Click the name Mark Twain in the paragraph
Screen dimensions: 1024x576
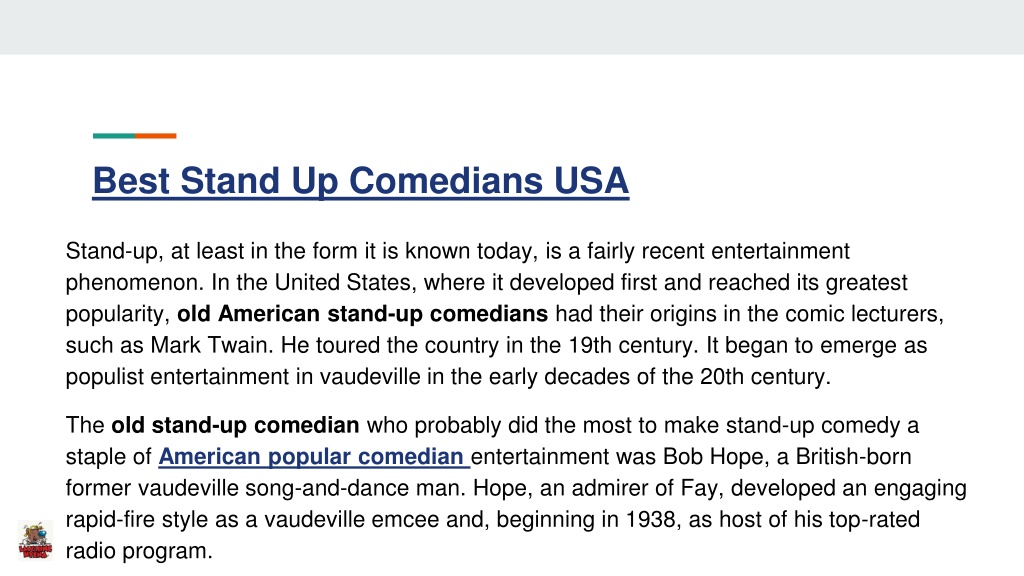(210, 345)
